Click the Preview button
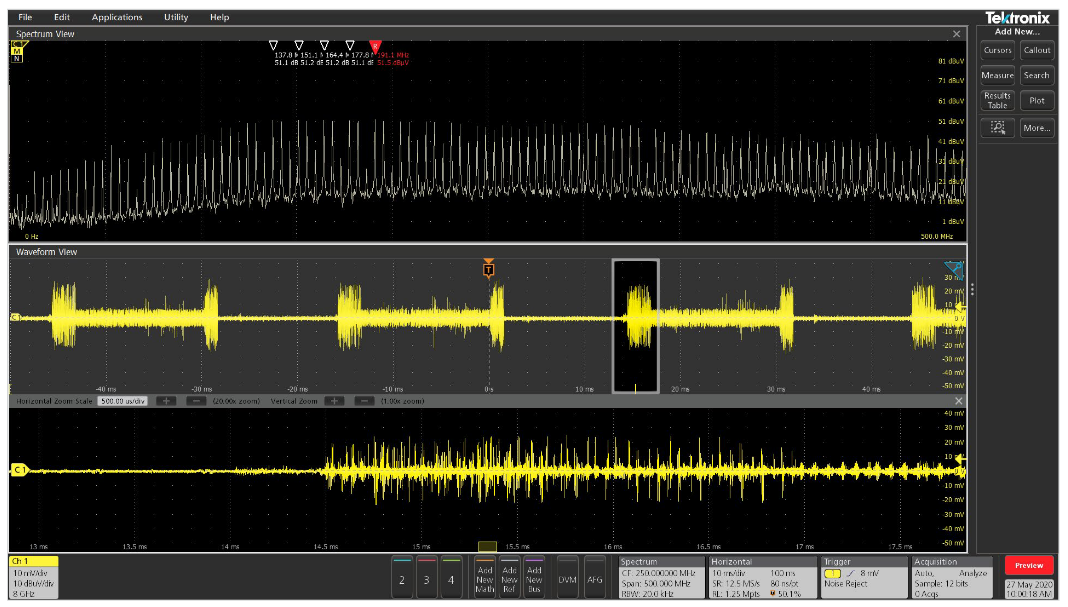 point(1029,564)
